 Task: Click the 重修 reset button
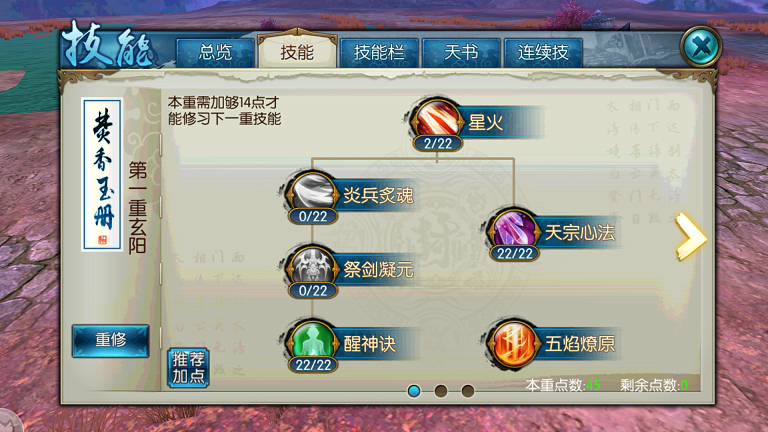click(x=111, y=340)
